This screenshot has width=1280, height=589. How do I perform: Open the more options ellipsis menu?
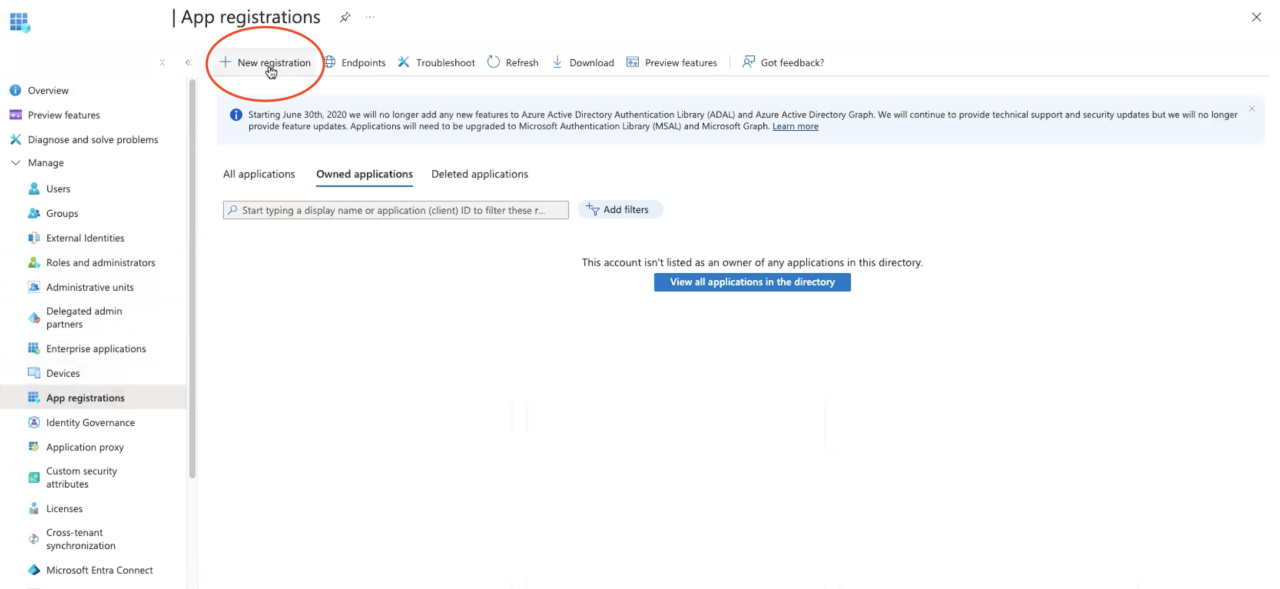pos(368,17)
